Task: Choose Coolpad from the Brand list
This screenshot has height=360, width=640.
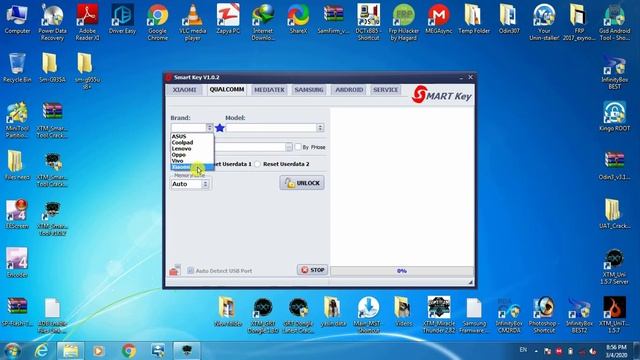Action: tap(192, 142)
